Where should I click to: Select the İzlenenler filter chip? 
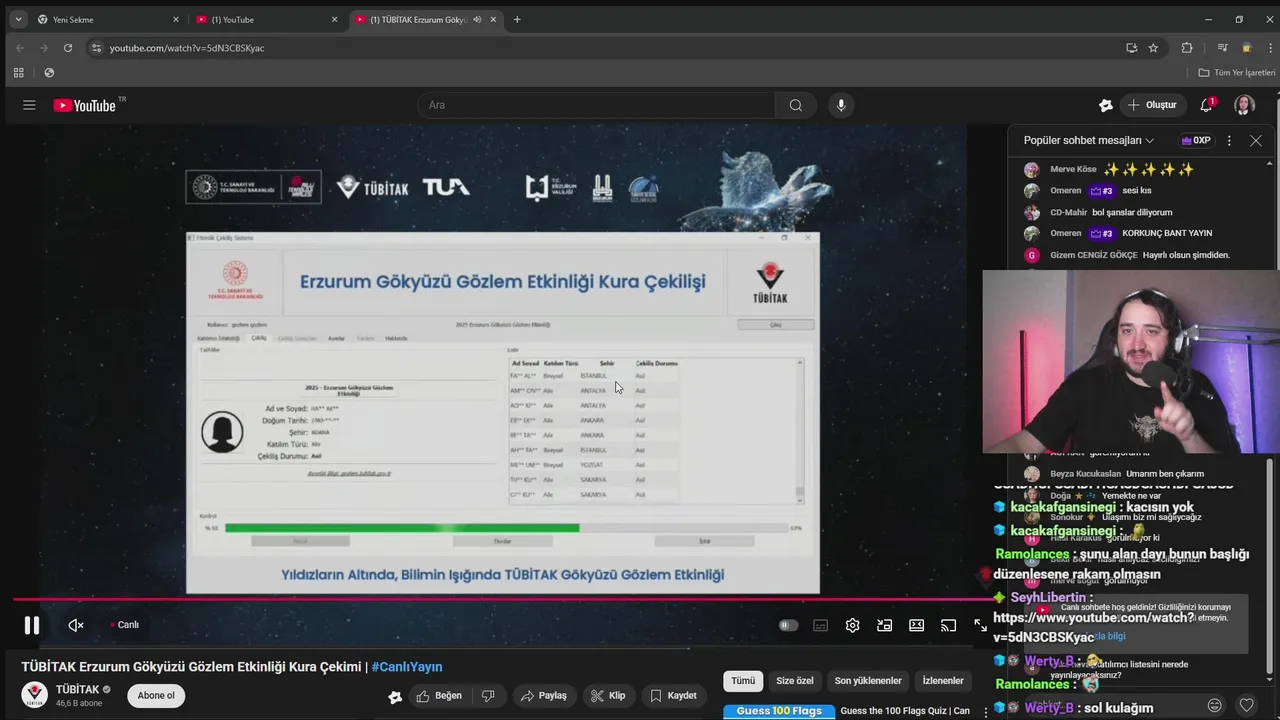point(943,681)
